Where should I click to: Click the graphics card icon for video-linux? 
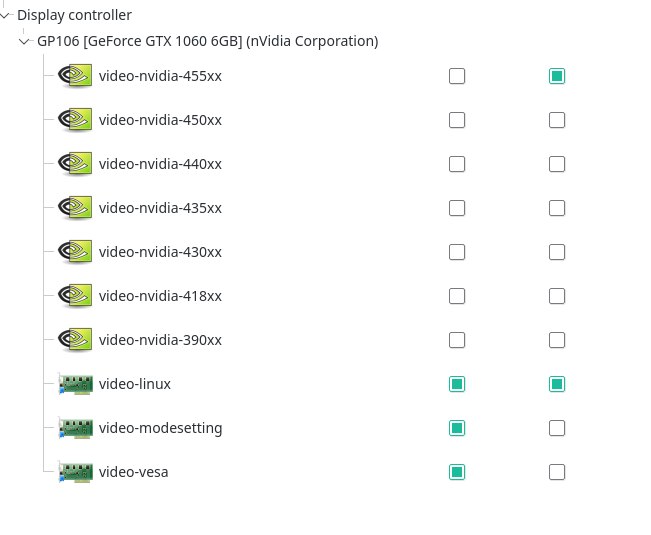(x=75, y=384)
